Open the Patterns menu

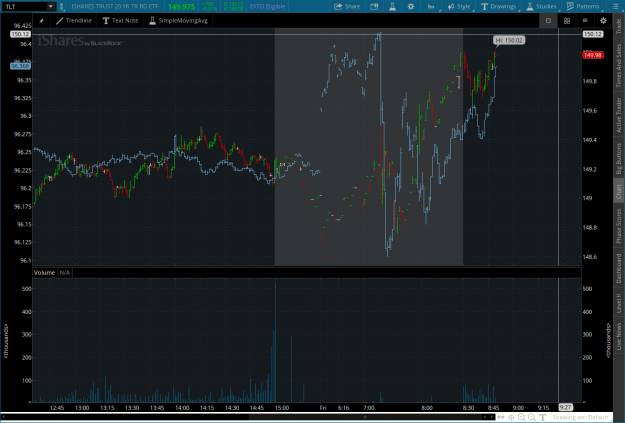click(583, 6)
